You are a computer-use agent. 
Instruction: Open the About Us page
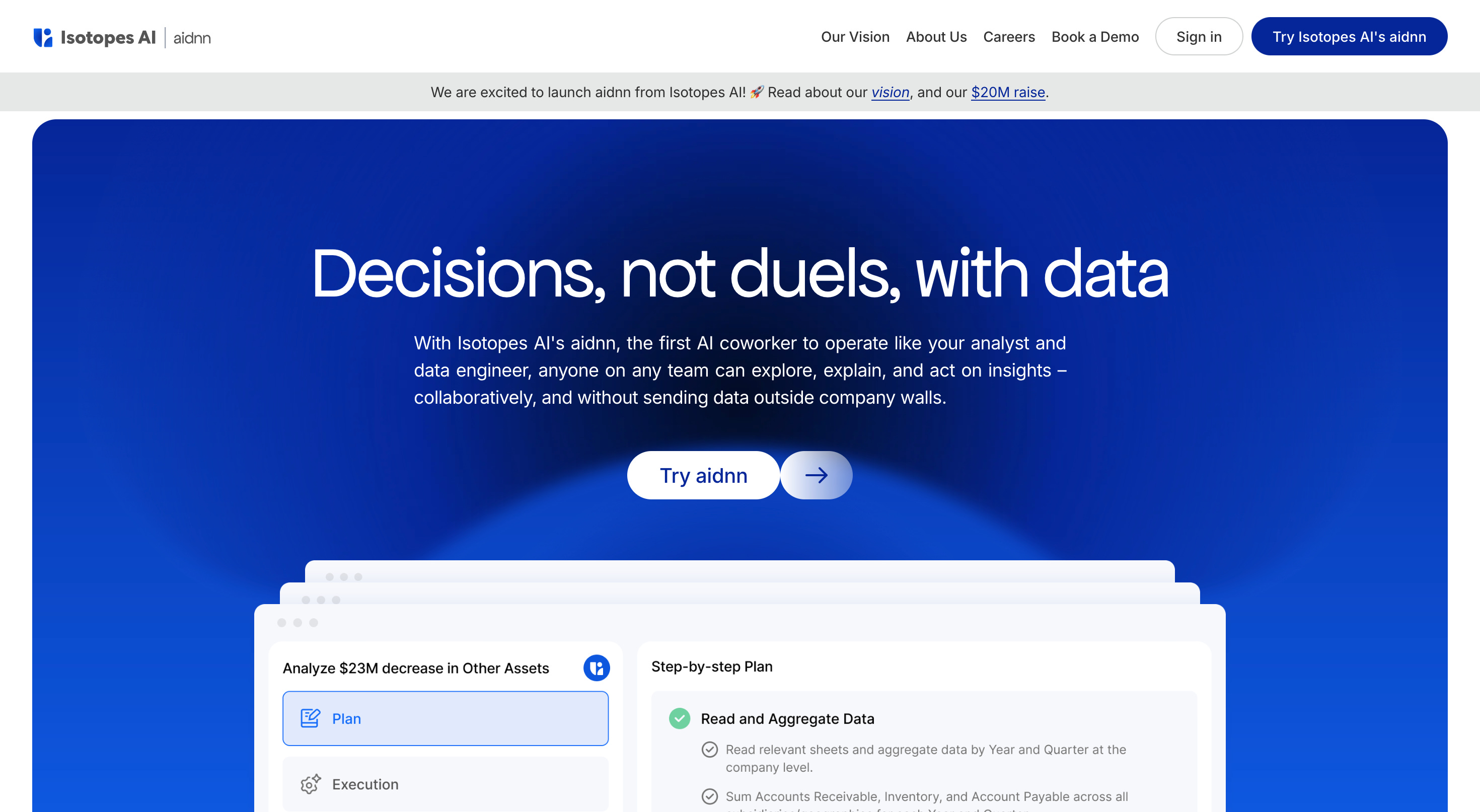[x=936, y=37]
